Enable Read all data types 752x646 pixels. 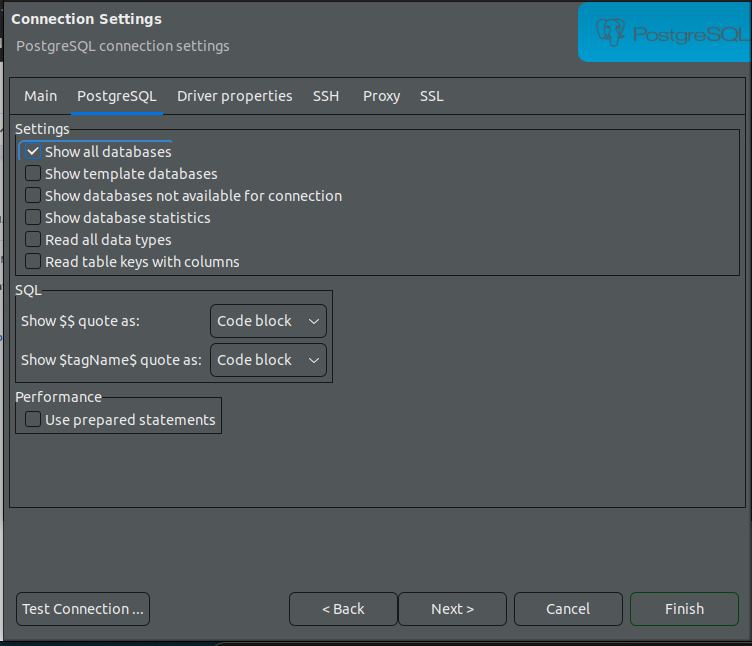tap(33, 240)
